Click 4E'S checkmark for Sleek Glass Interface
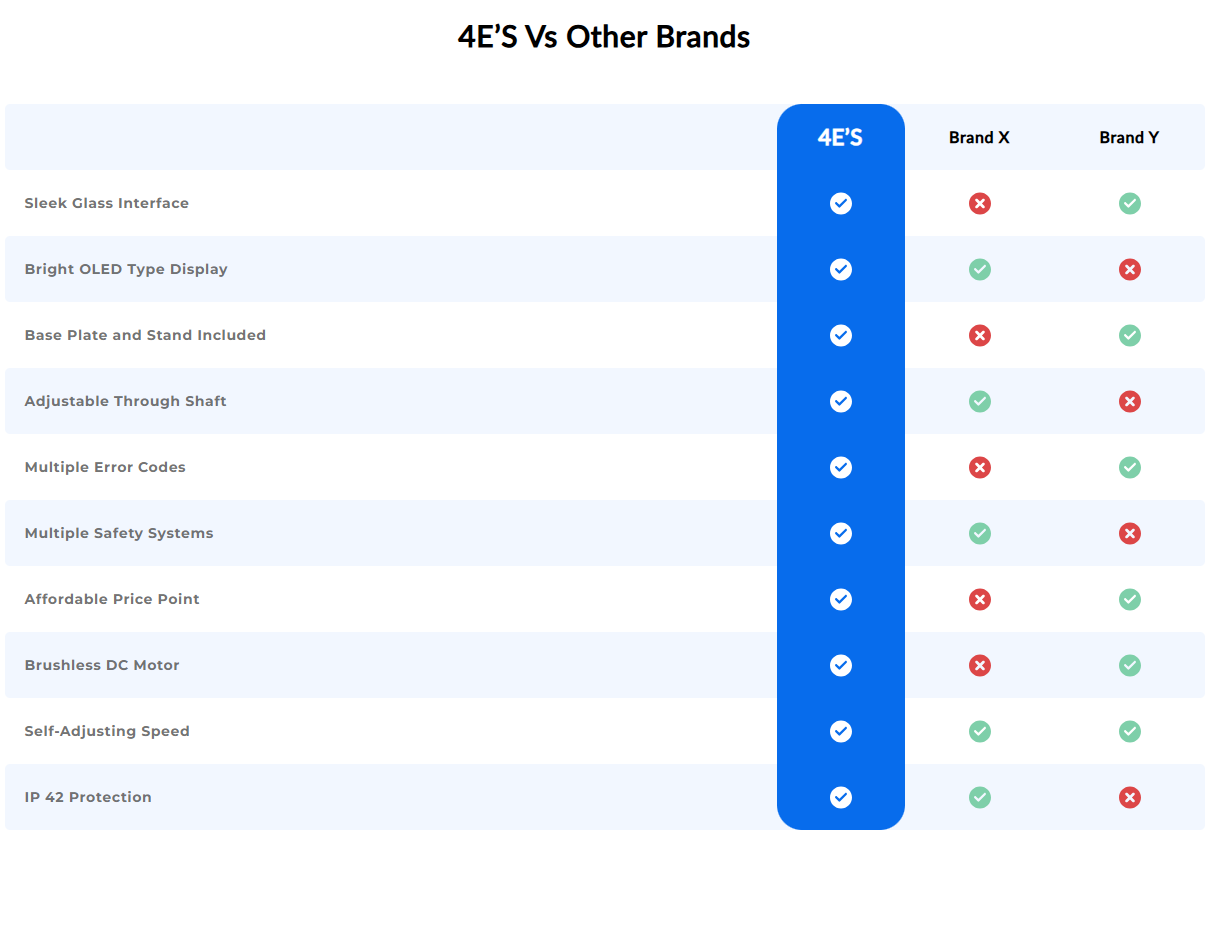Screen dimensions: 1228x940 pos(841,204)
